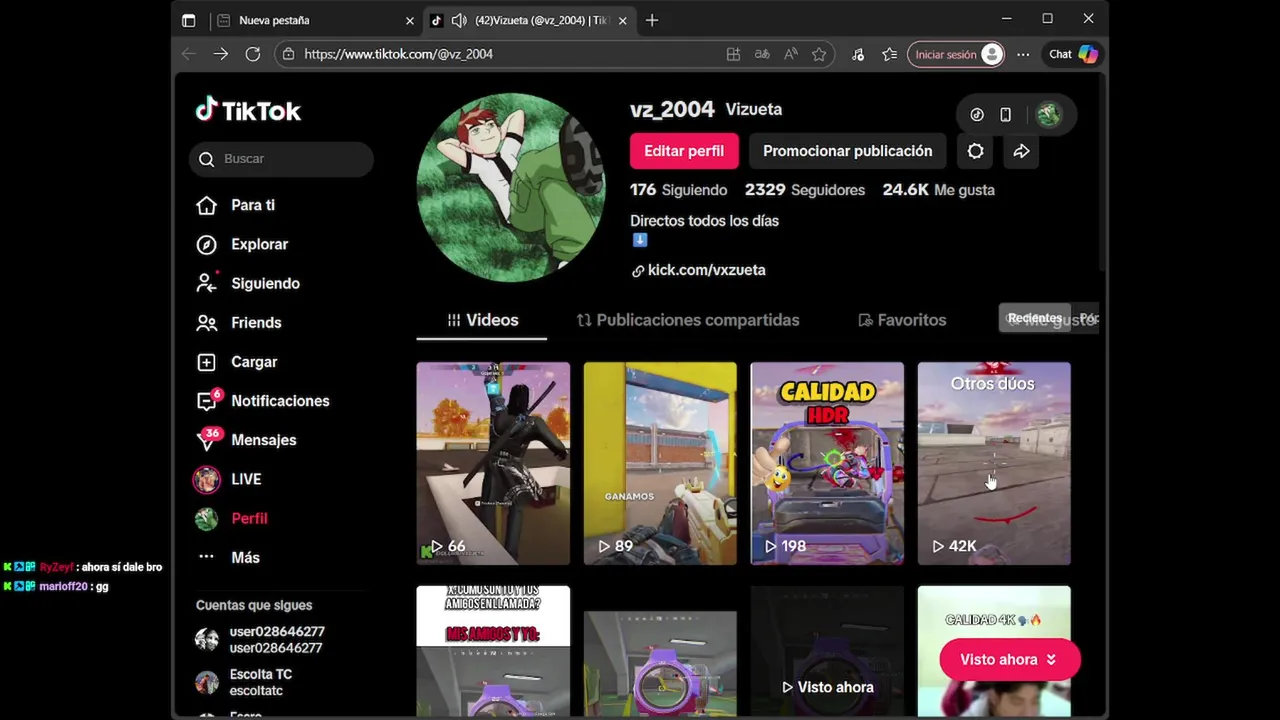Go back with browser back arrow

[188, 54]
